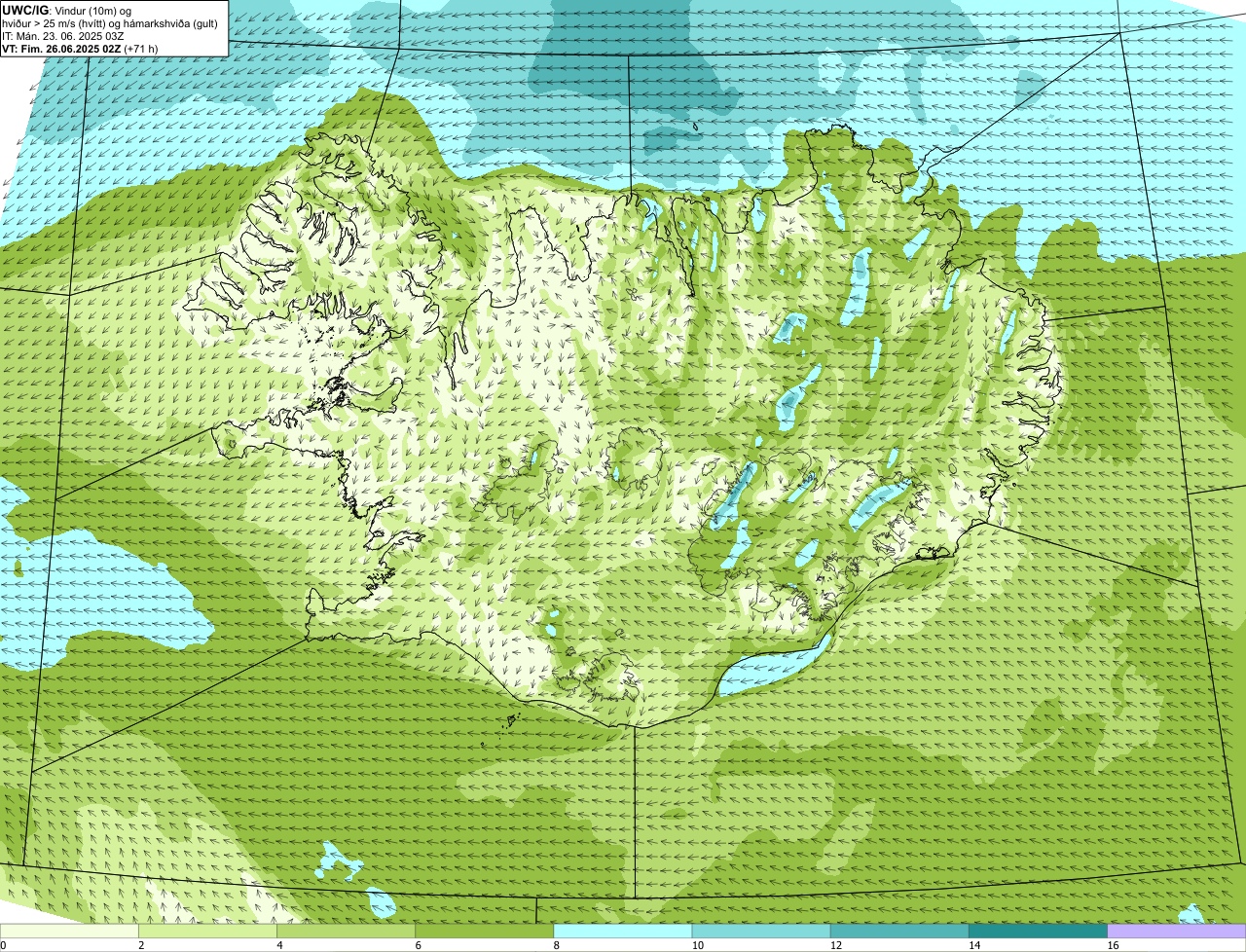Image resolution: width=1246 pixels, height=952 pixels.
Task: Click the 12–14 m/s teal legend swatch
Action: 899,932
